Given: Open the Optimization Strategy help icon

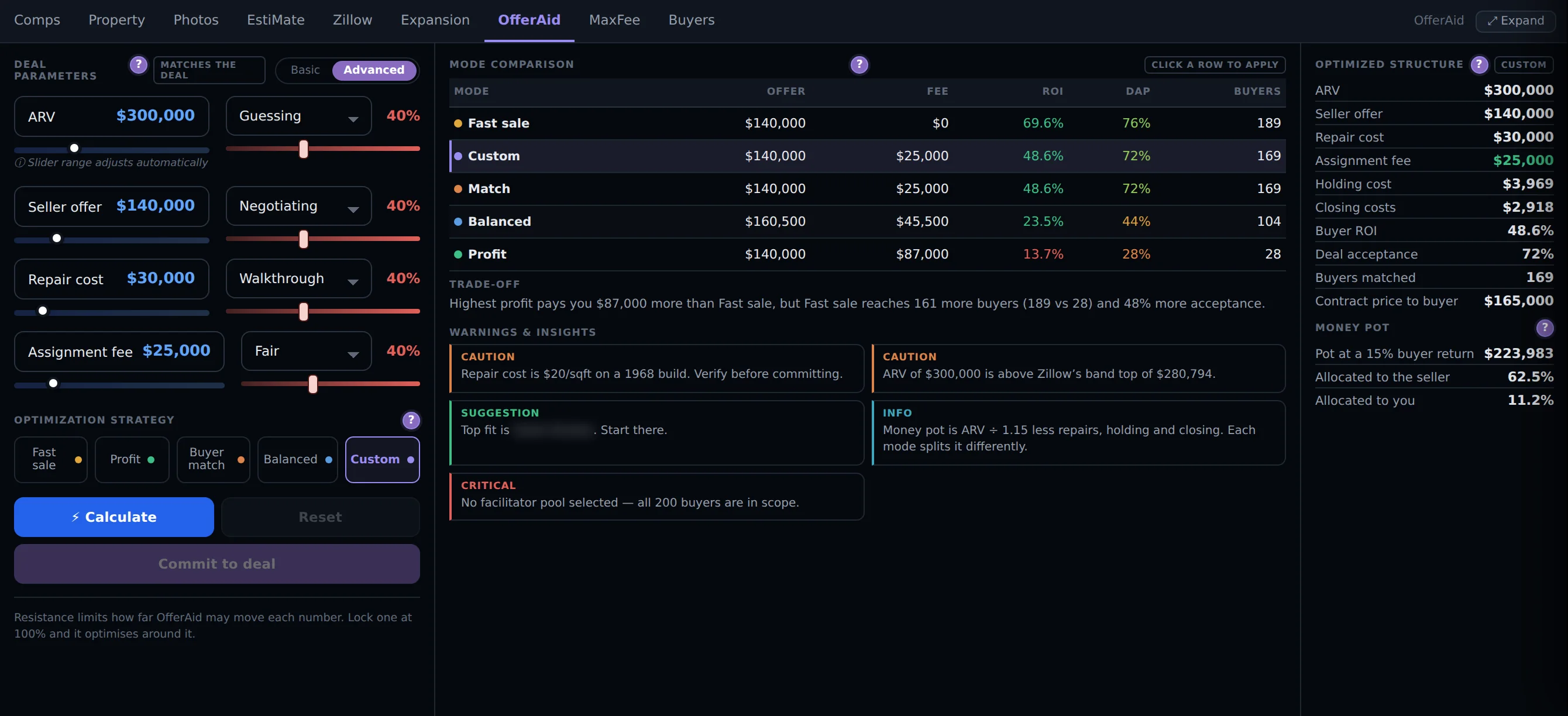Looking at the screenshot, I should [411, 420].
